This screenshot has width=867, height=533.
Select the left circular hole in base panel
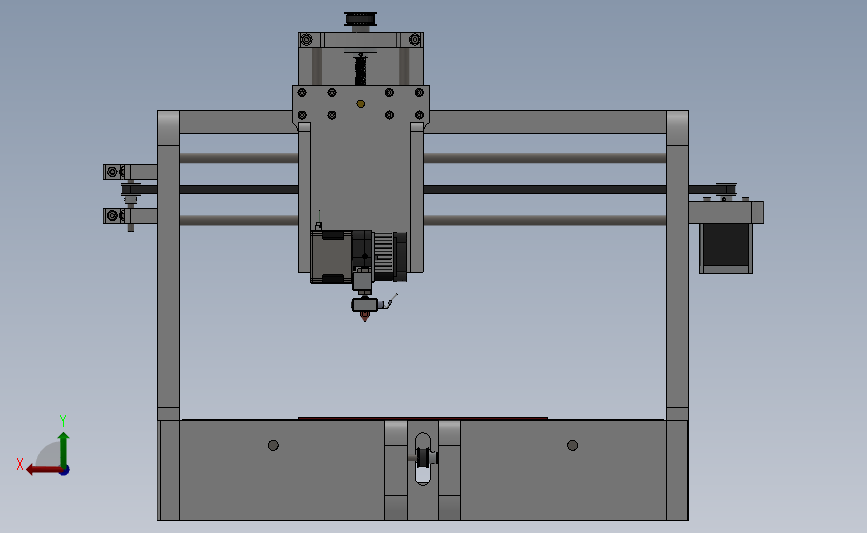[273, 445]
